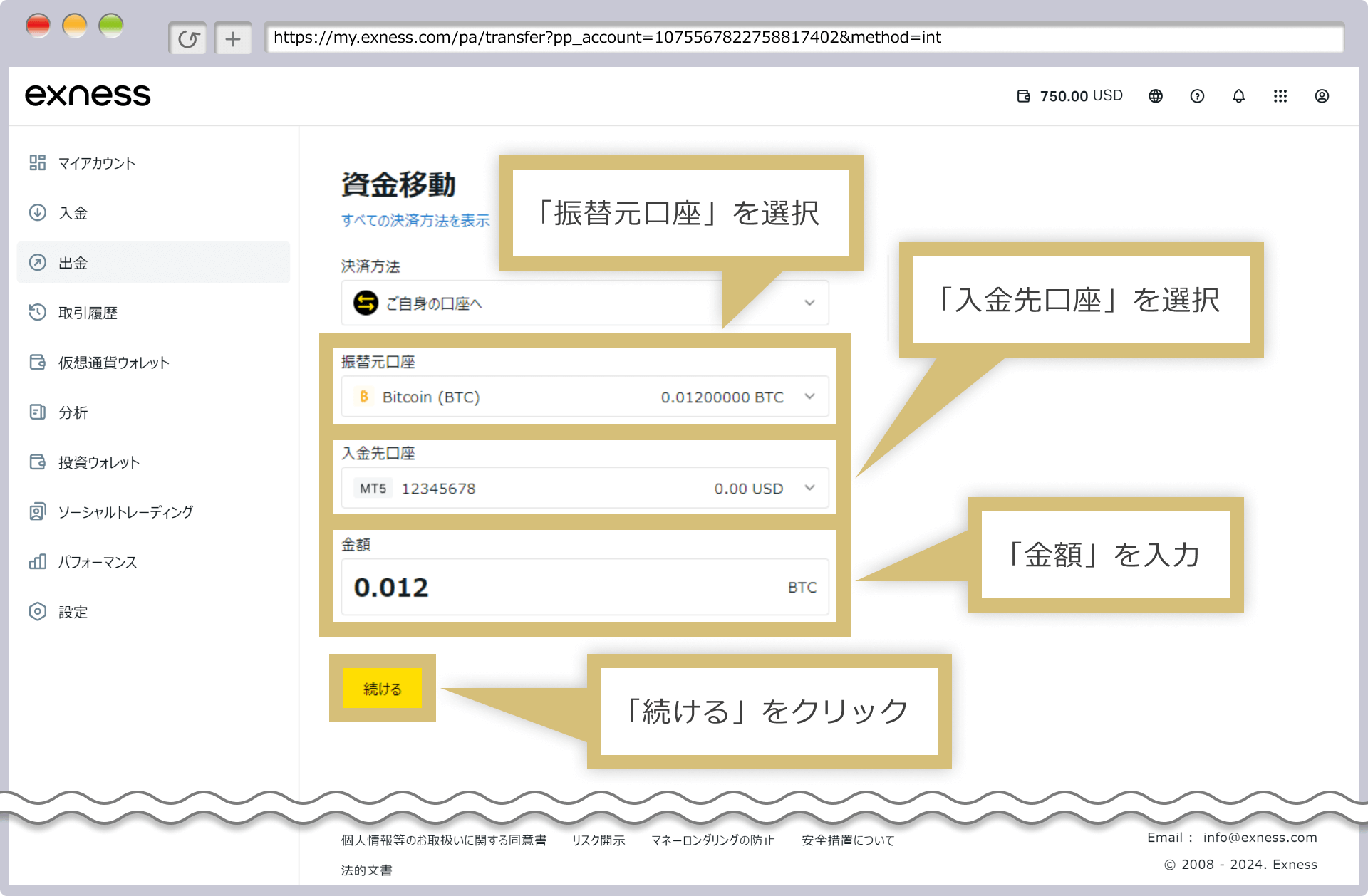Click the 入金 deposit arrow icon
Screen dimensions: 1368x896
[38, 212]
